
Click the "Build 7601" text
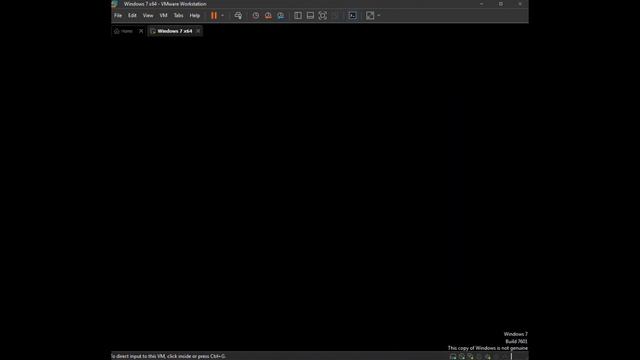(x=516, y=341)
